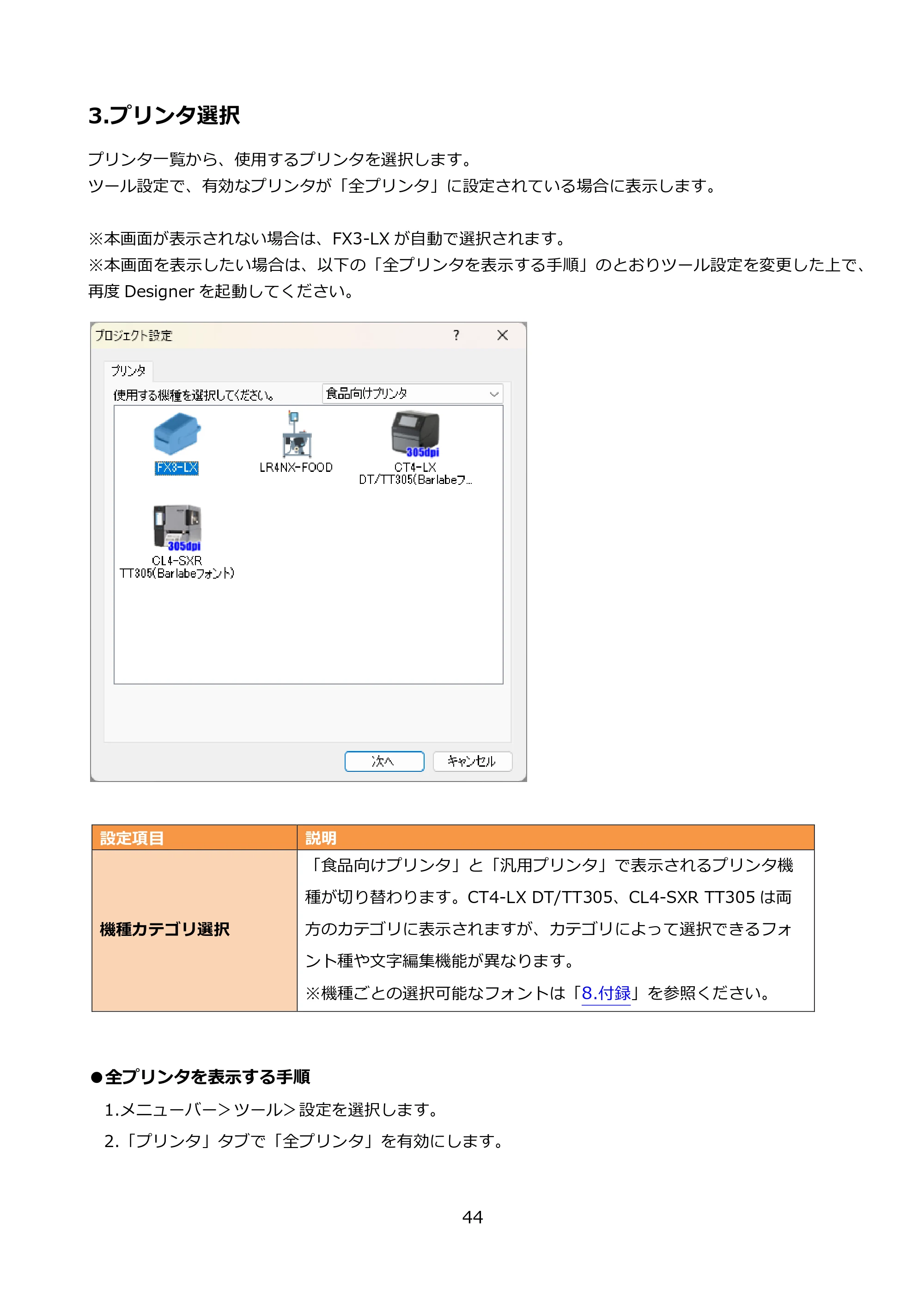
Task: Pick the CL4-SXR TT305 printer icon
Action: coord(177,528)
